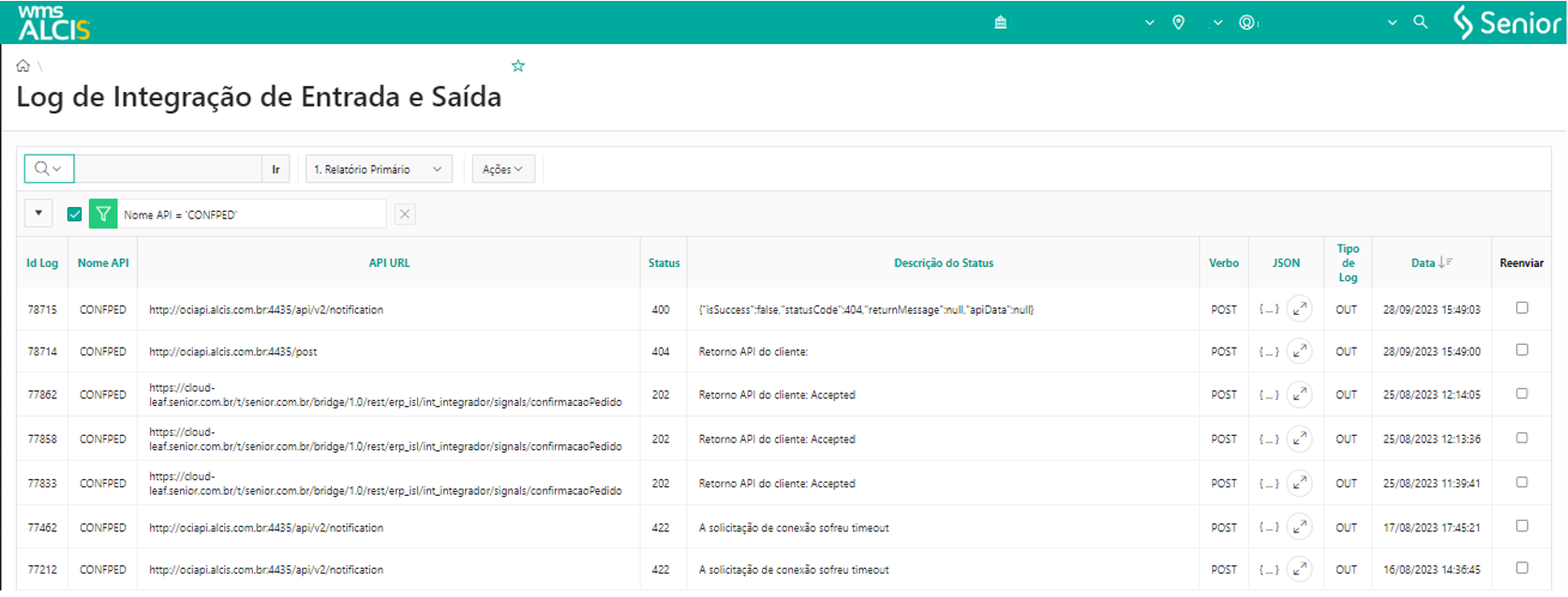Viewport: 1568px width, 597px height.
Task: Disable the Nome API filter checkbox
Action: [75, 215]
